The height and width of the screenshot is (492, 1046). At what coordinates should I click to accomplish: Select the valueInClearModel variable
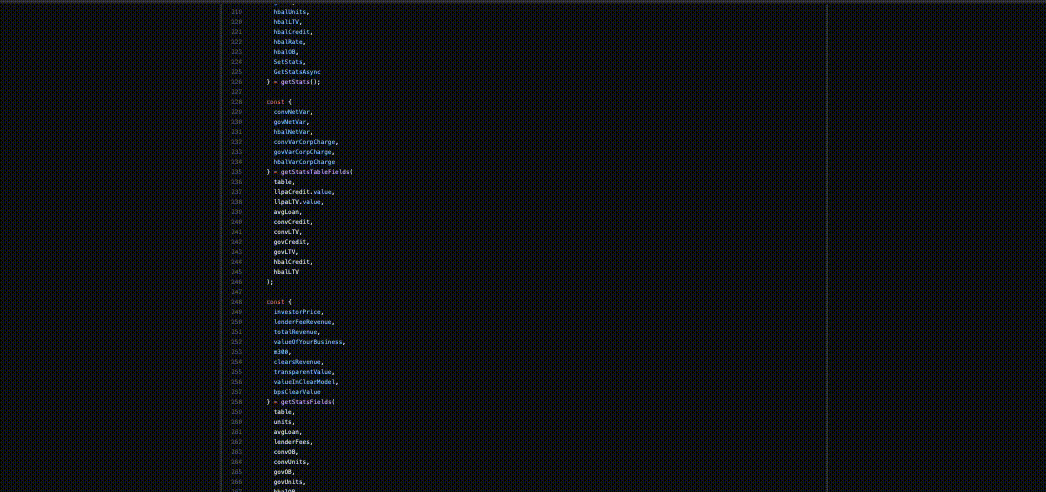coord(305,381)
